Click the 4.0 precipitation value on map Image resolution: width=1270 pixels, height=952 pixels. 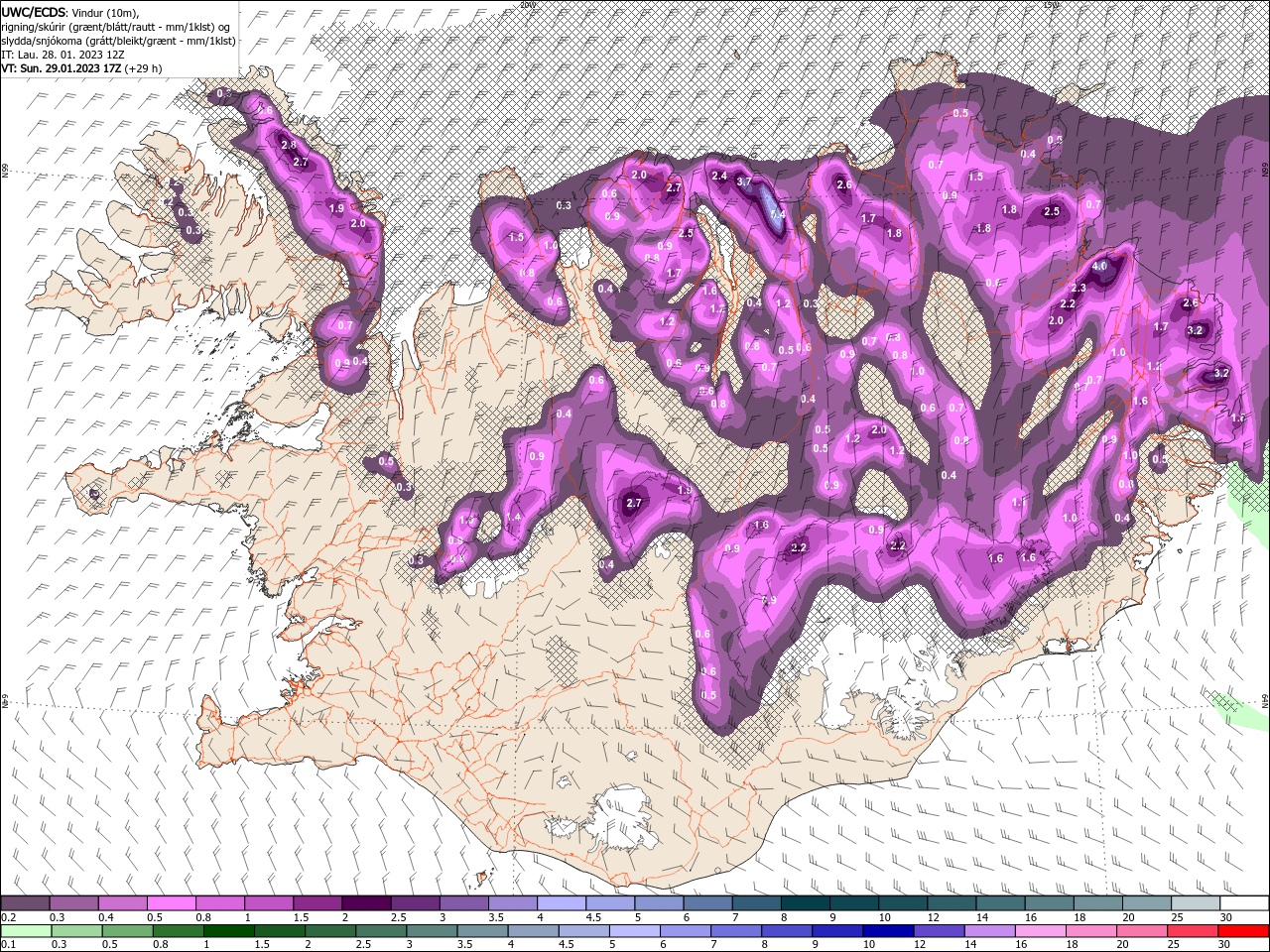tap(1099, 267)
